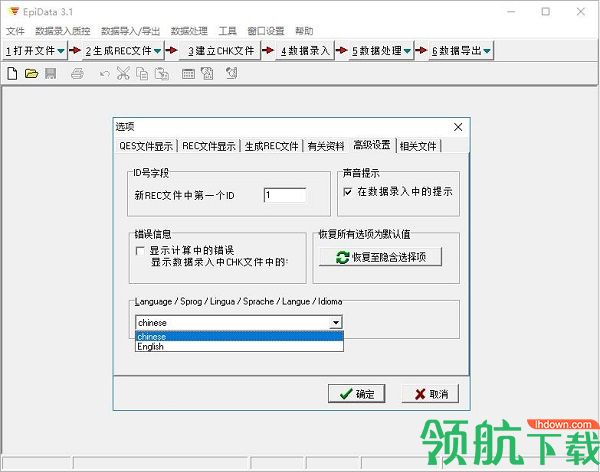Click 恢复至隐含选择项 restore defaults button

coord(381,257)
